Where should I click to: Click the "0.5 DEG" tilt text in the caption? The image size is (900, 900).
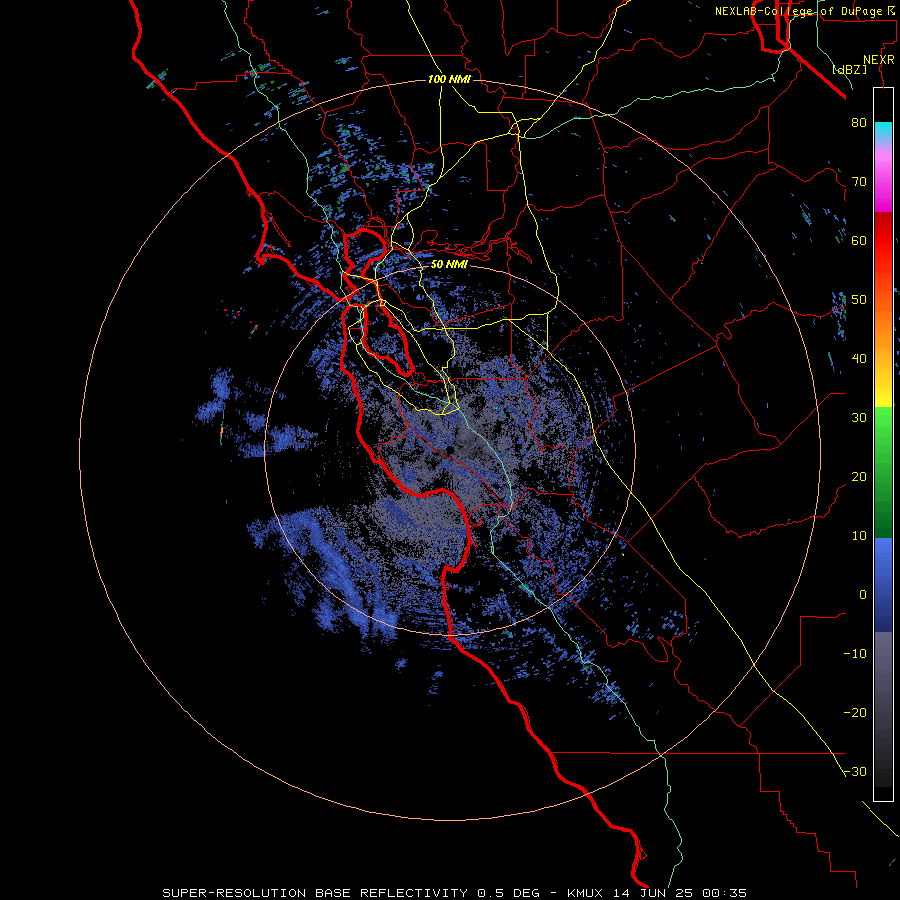click(x=509, y=893)
